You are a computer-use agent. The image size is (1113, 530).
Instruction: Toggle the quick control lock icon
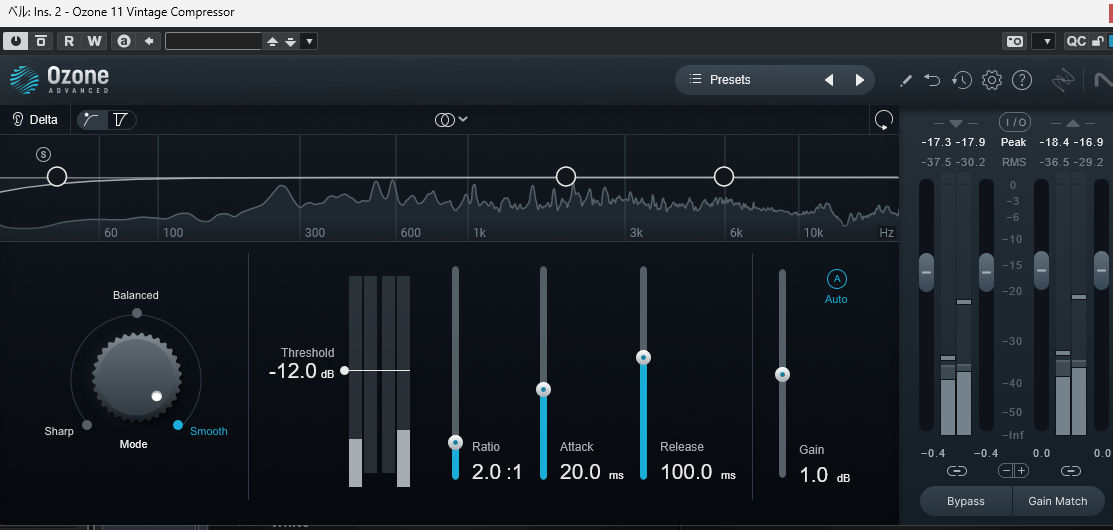coord(1097,41)
